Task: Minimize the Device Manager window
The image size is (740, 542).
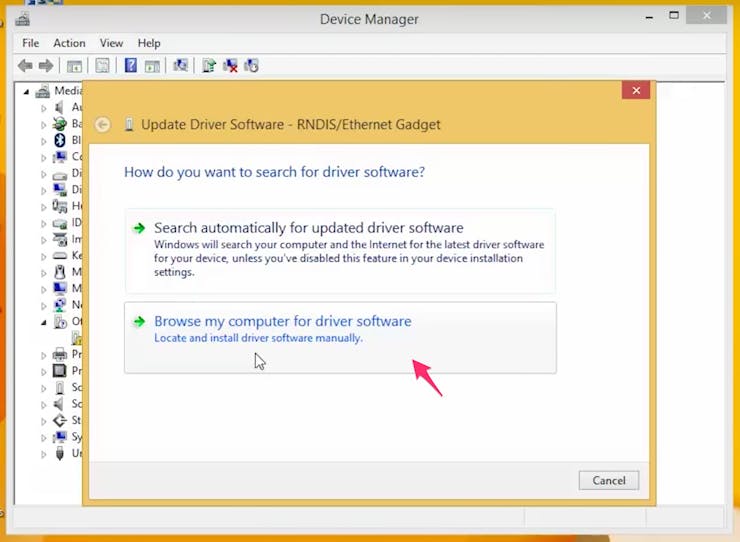Action: 650,17
